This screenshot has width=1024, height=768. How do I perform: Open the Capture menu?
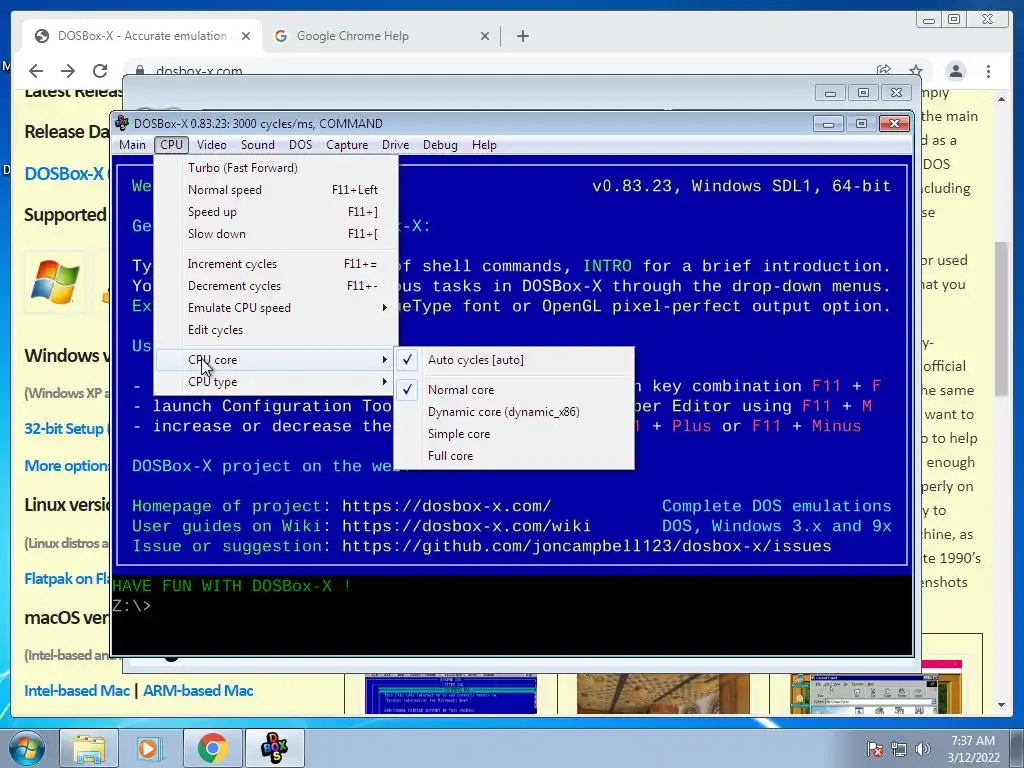(347, 145)
